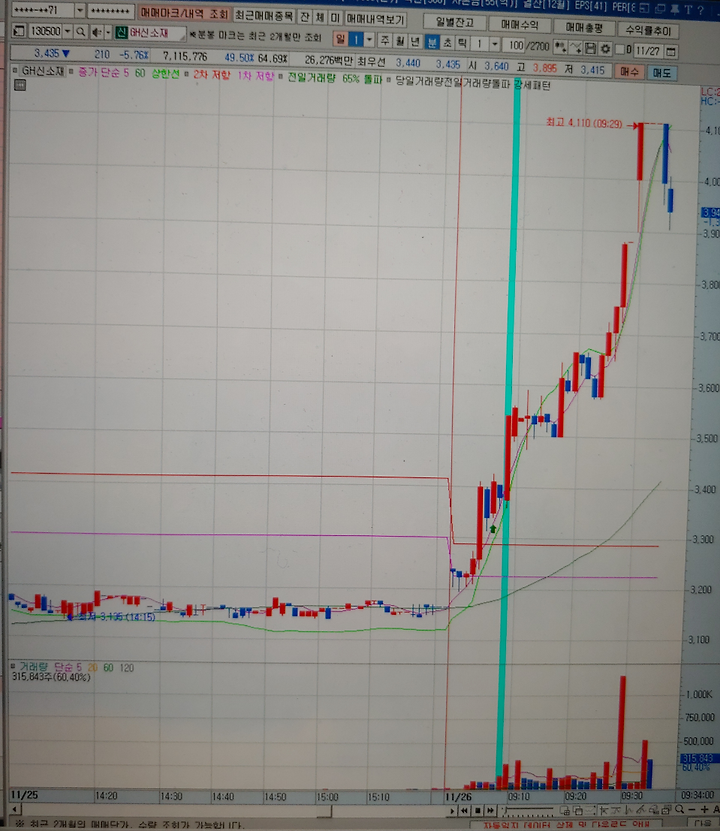720x831 pixels.
Task: Click the indicator add icon after 100/2700
Action: [x=560, y=48]
